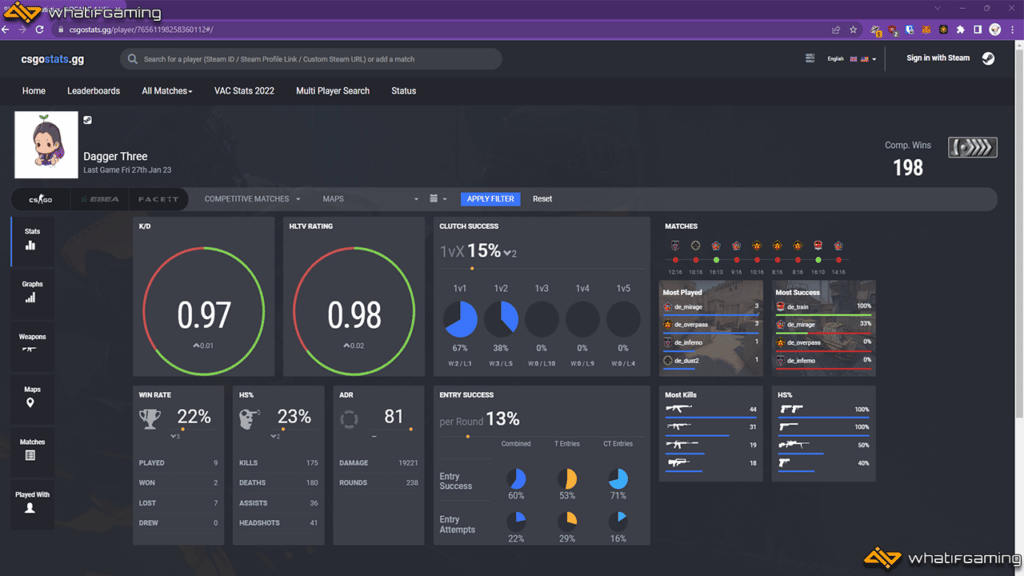Viewport: 1024px width, 576px height.
Task: Open the 12:16 match map icon
Action: [675, 246]
